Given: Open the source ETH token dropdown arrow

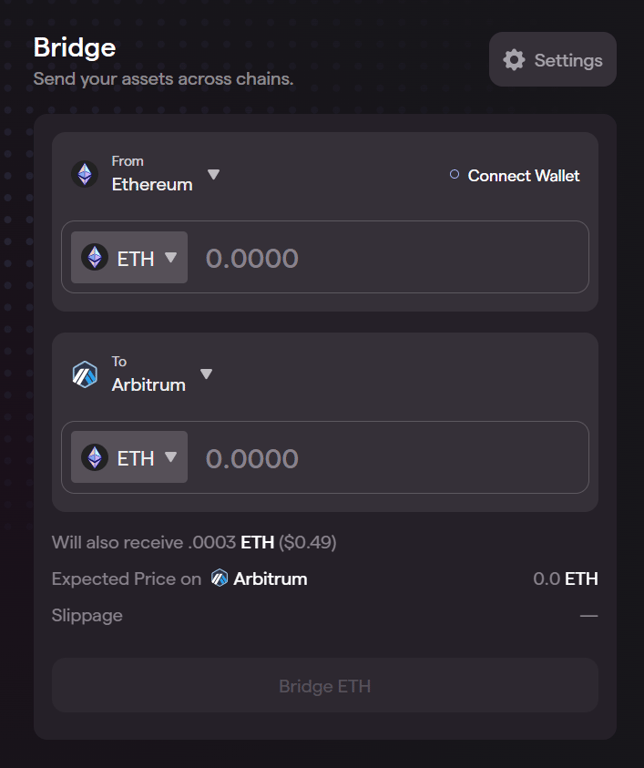Looking at the screenshot, I should tap(170, 257).
